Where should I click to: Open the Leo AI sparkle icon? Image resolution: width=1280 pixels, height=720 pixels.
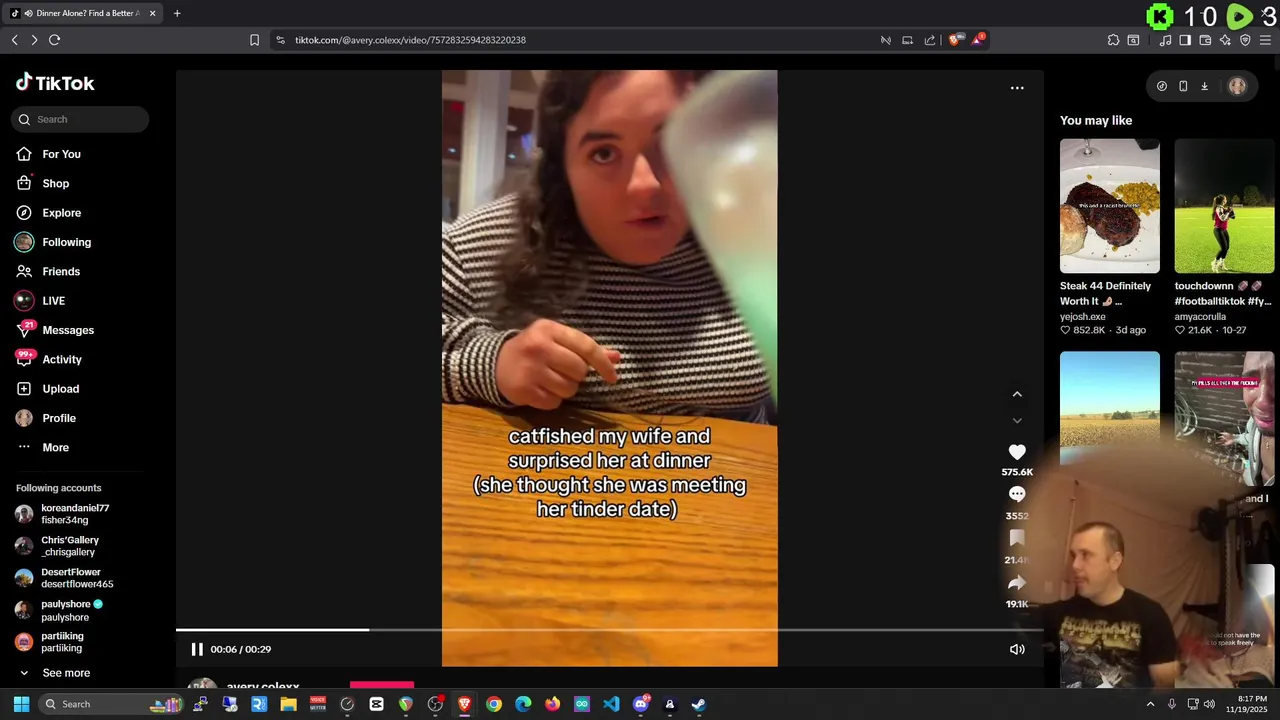[1225, 40]
